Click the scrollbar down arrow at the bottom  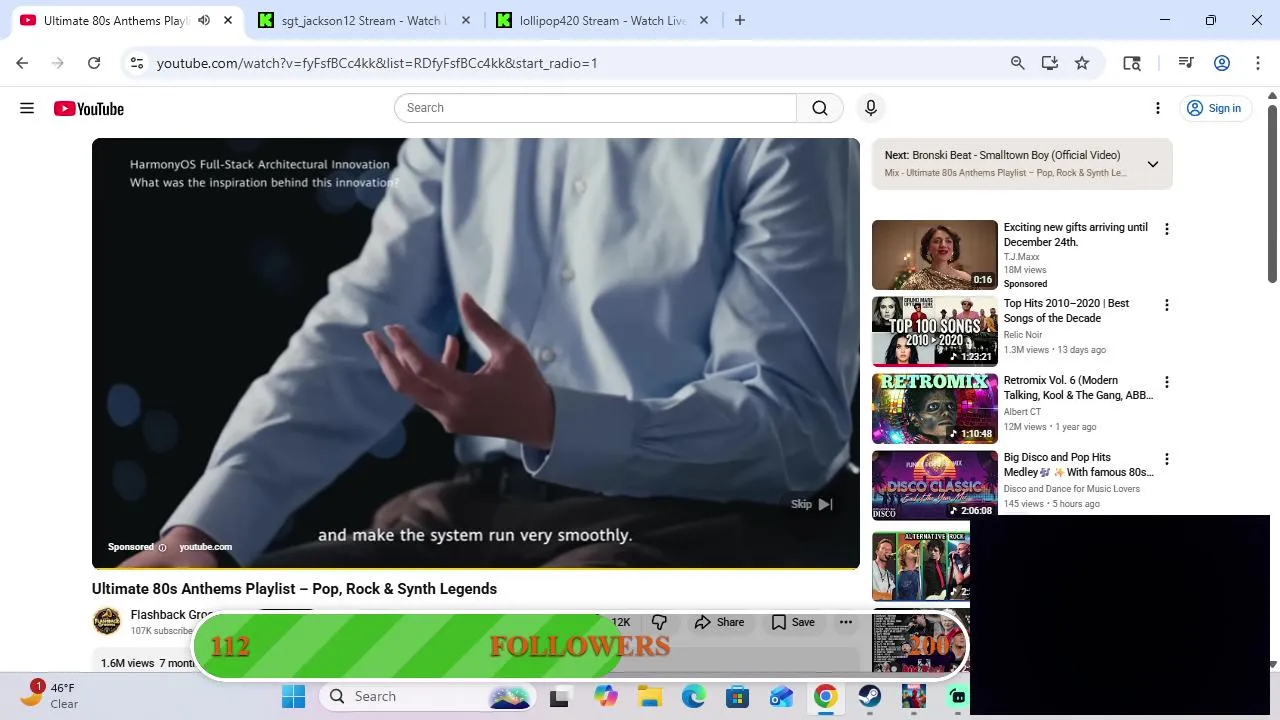pos(1272,664)
